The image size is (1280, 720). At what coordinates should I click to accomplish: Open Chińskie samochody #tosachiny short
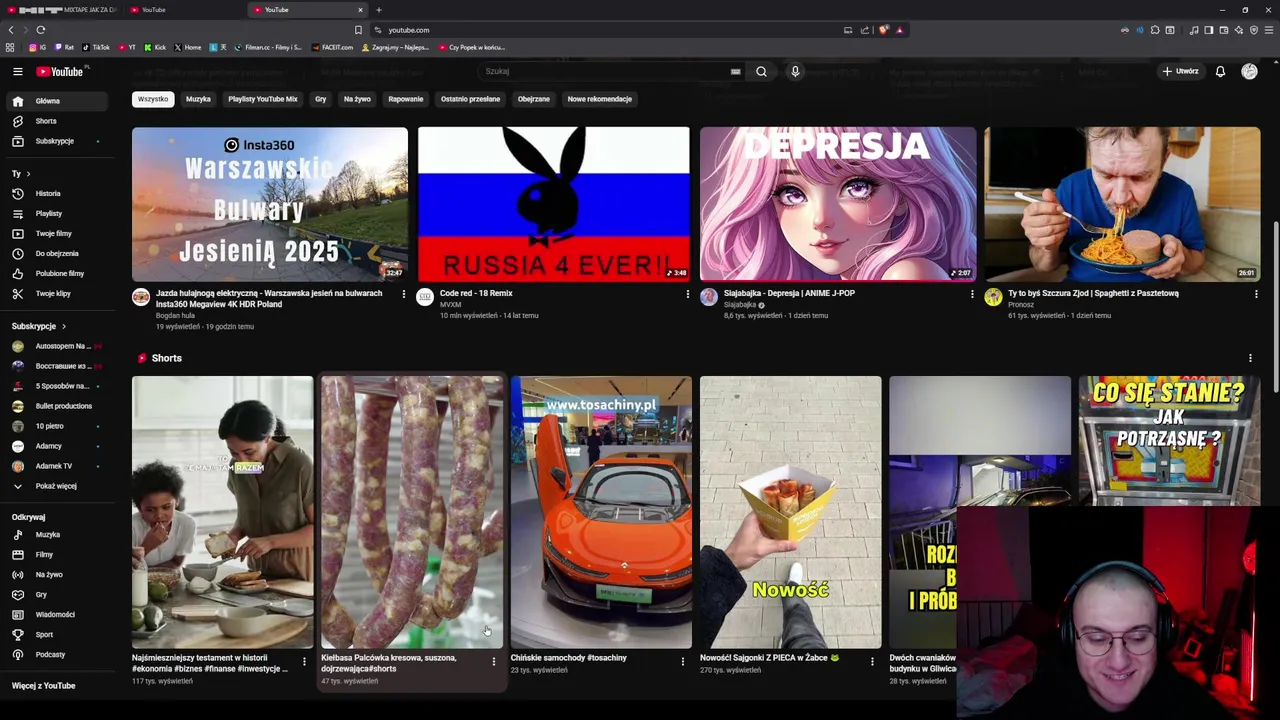(601, 512)
